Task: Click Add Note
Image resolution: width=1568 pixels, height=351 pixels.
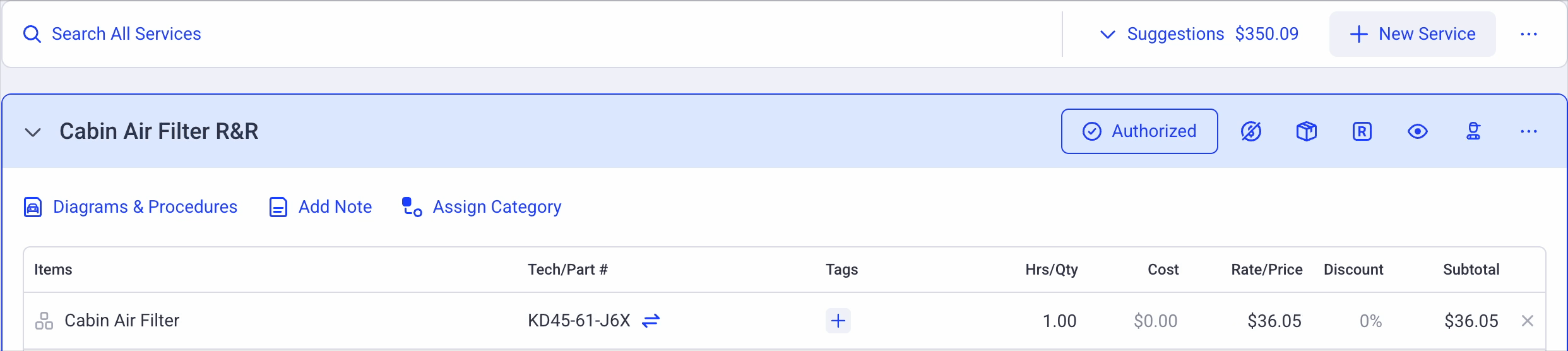Action: pyautogui.click(x=321, y=207)
